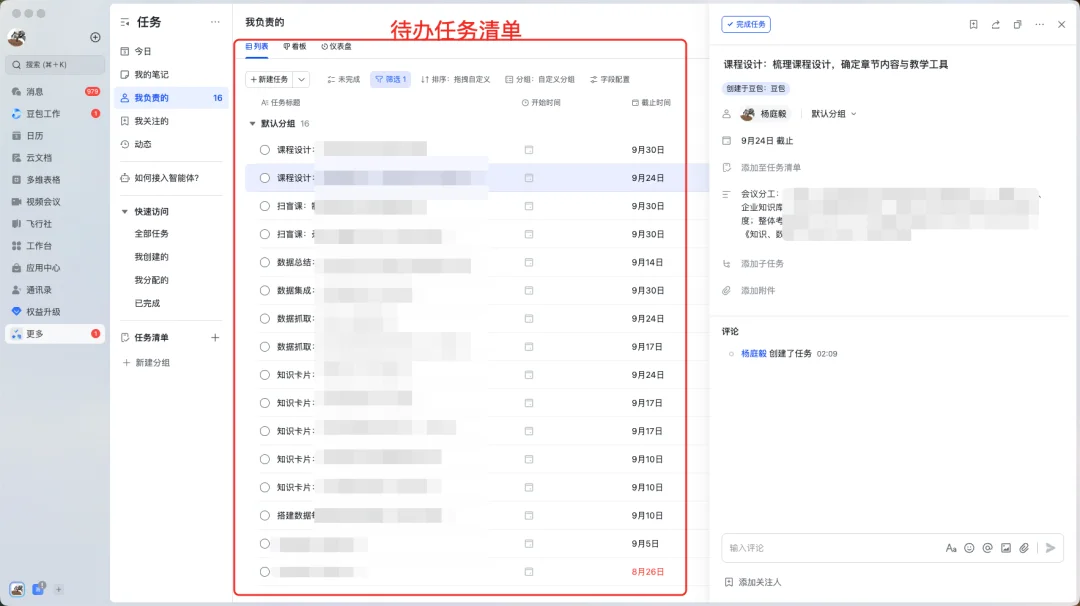
Task: Open the 分组: 自定义分组 grouping options
Action: 540,79
